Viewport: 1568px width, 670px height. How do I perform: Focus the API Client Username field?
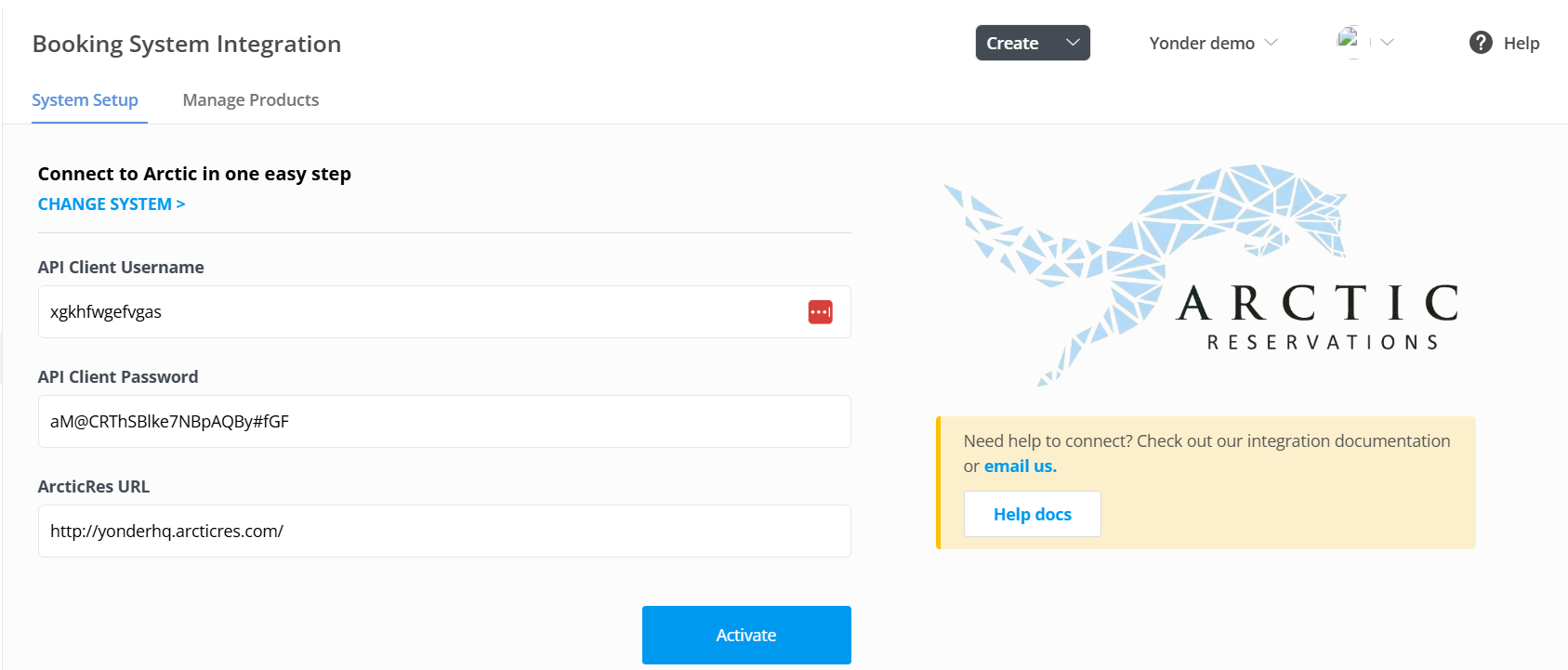[444, 312]
